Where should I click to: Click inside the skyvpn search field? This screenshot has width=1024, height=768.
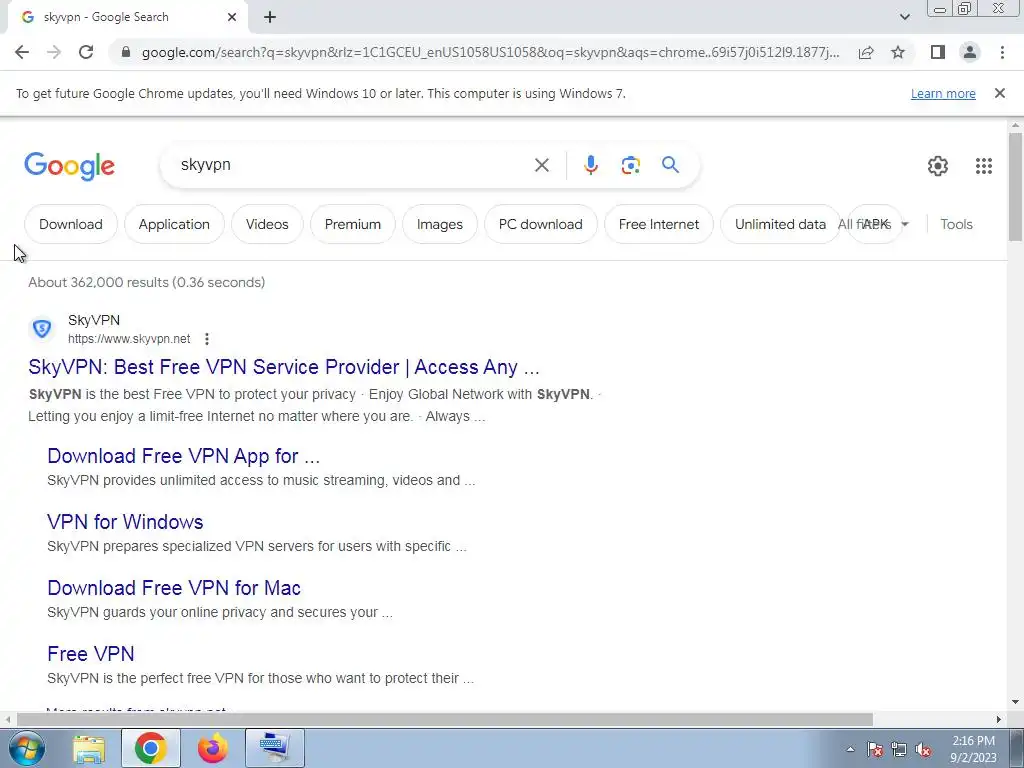(353, 165)
